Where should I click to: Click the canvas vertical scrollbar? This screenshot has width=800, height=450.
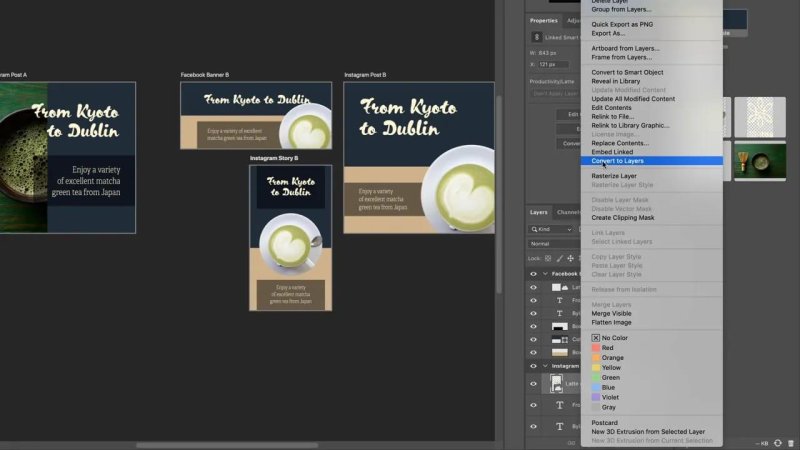(498, 194)
